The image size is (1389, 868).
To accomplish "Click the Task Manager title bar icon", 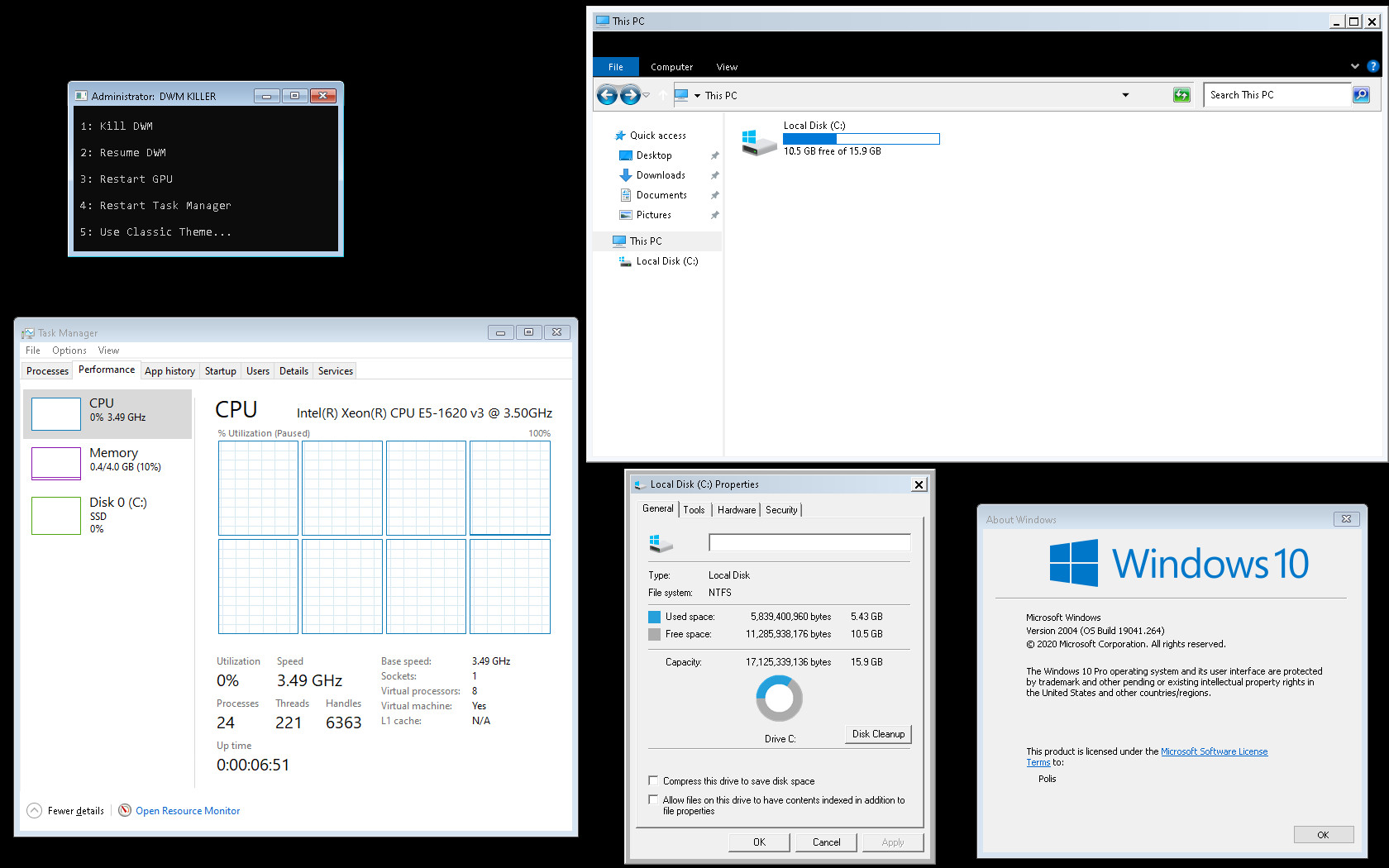I will [x=28, y=333].
